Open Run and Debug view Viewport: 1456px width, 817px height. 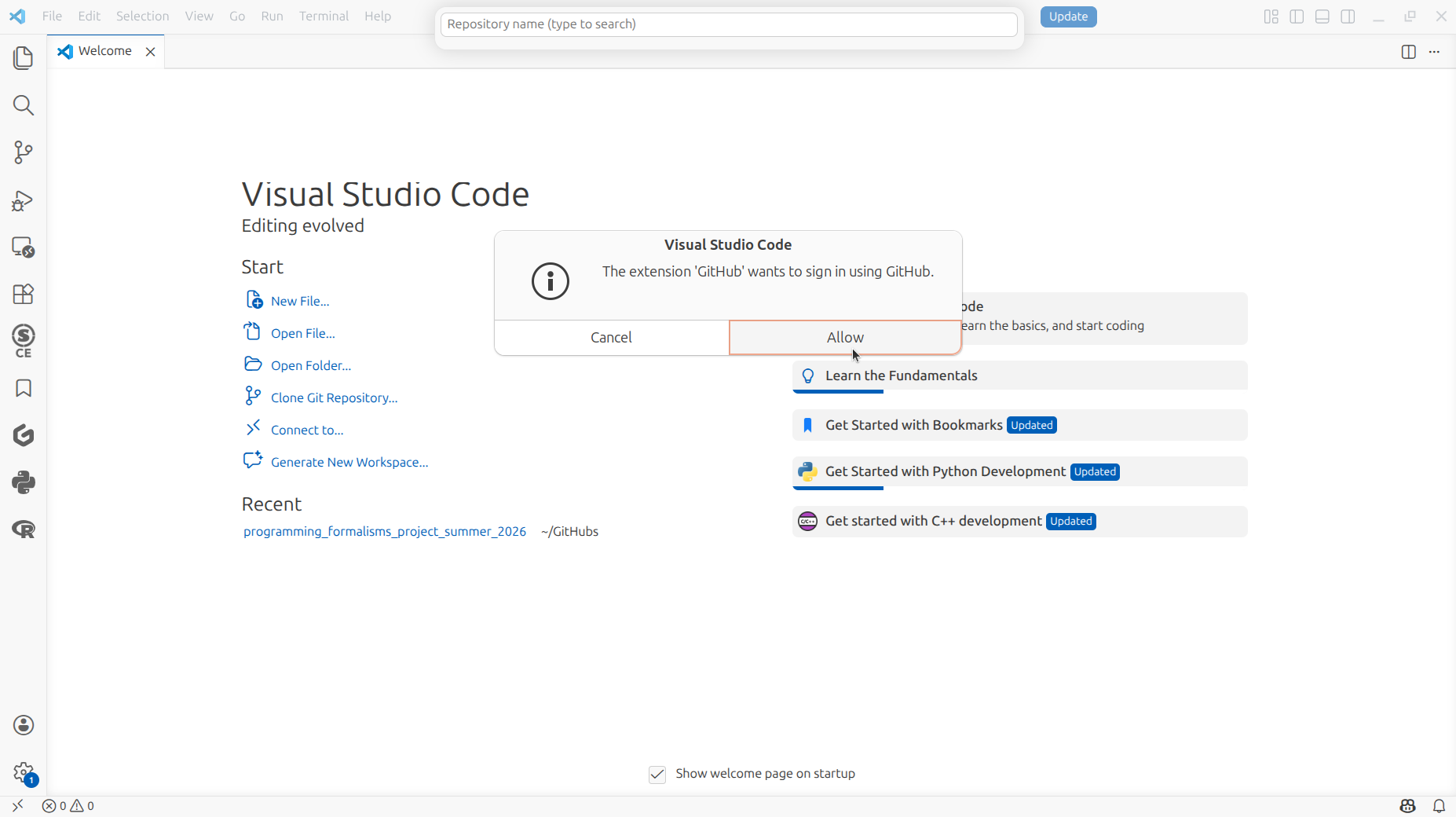coord(24,200)
